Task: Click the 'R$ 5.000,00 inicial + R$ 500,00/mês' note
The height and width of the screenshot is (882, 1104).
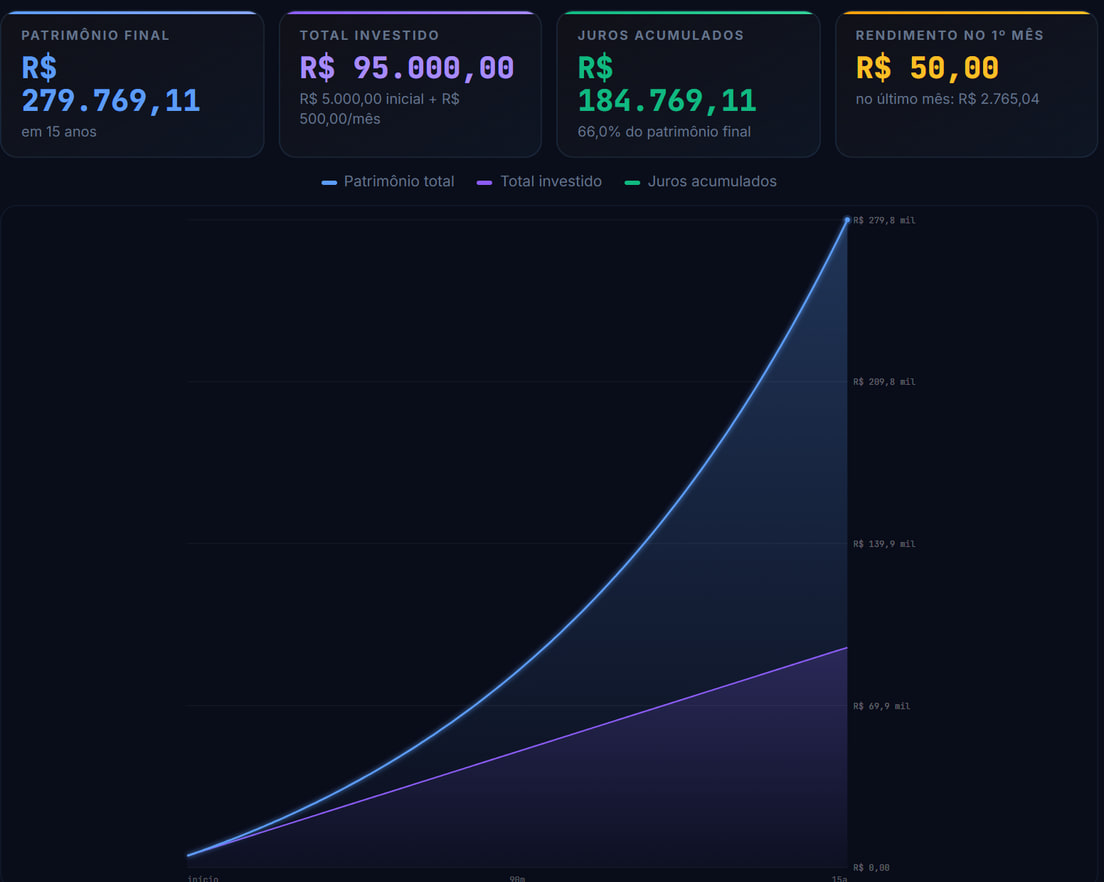Action: [380, 109]
